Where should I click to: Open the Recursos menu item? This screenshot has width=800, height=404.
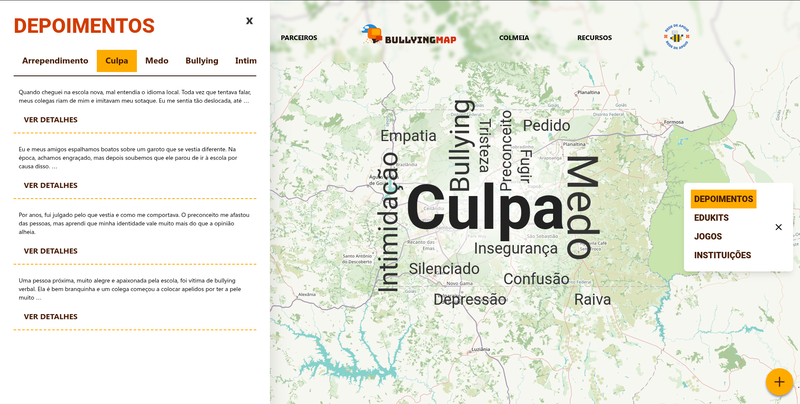coord(594,38)
